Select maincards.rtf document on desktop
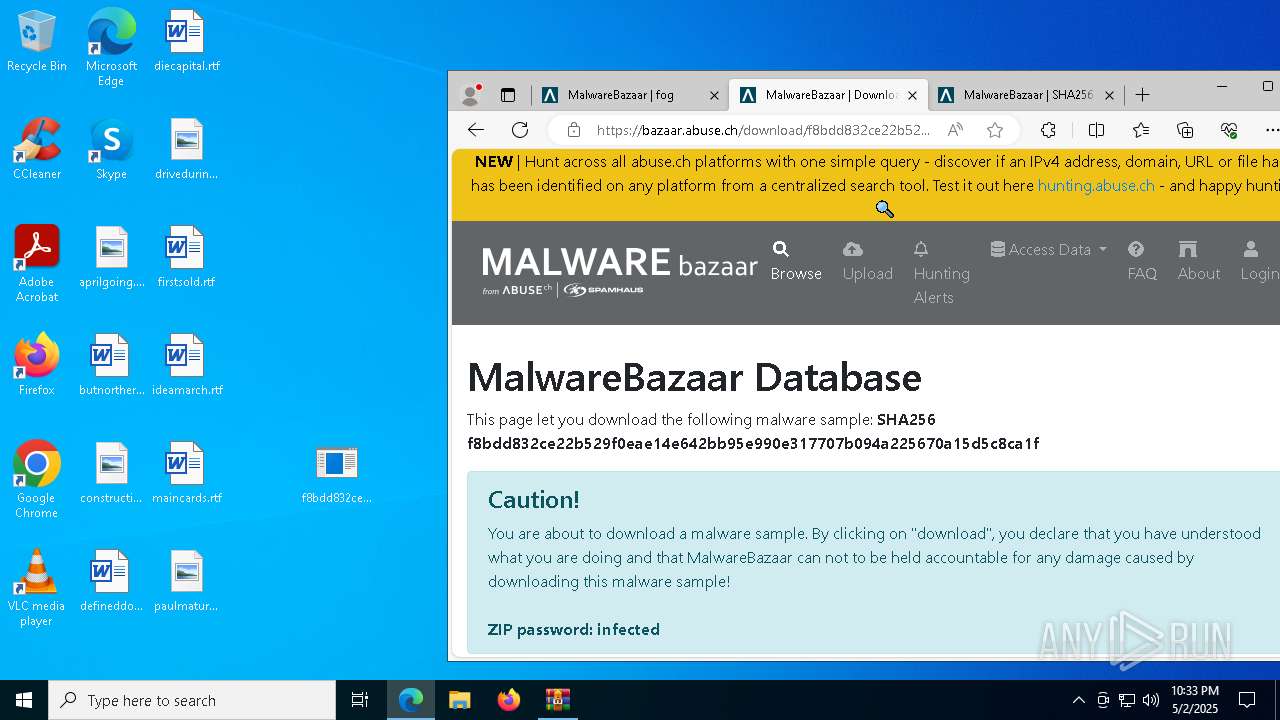This screenshot has width=1280, height=720. pos(186,473)
